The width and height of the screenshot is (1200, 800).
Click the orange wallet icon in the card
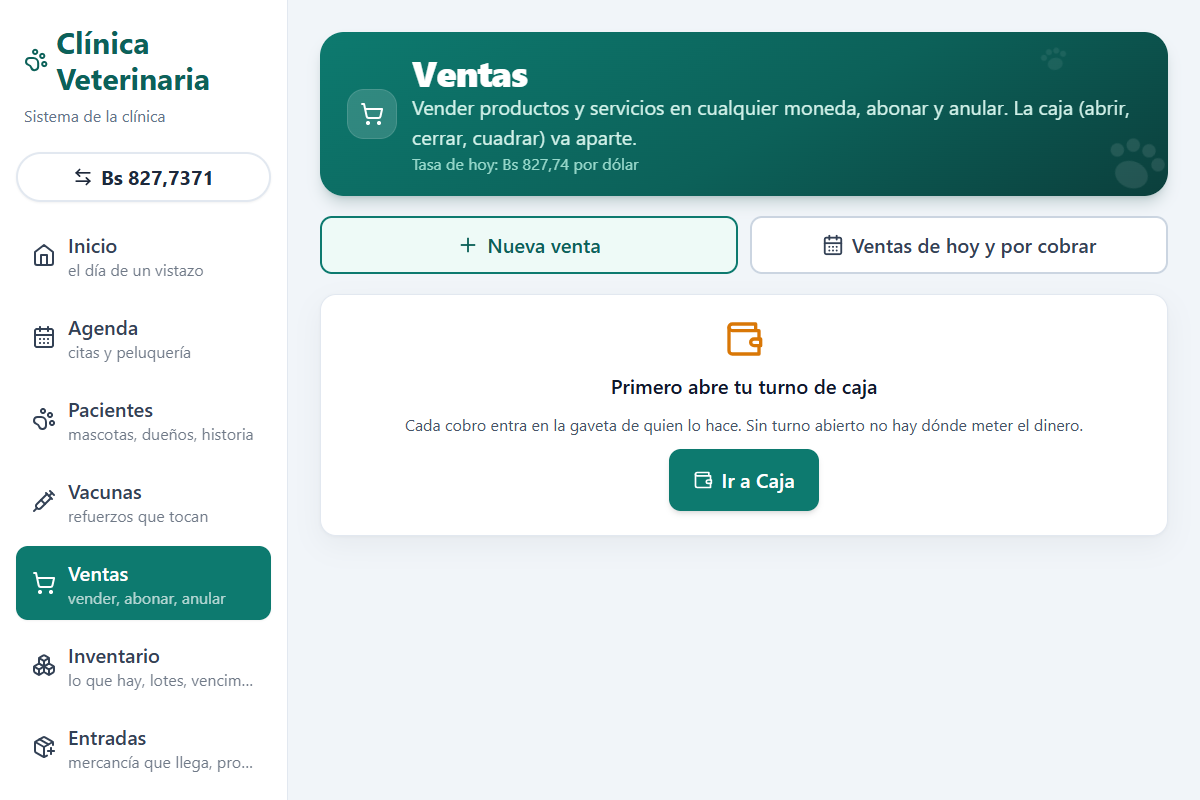tap(744, 339)
